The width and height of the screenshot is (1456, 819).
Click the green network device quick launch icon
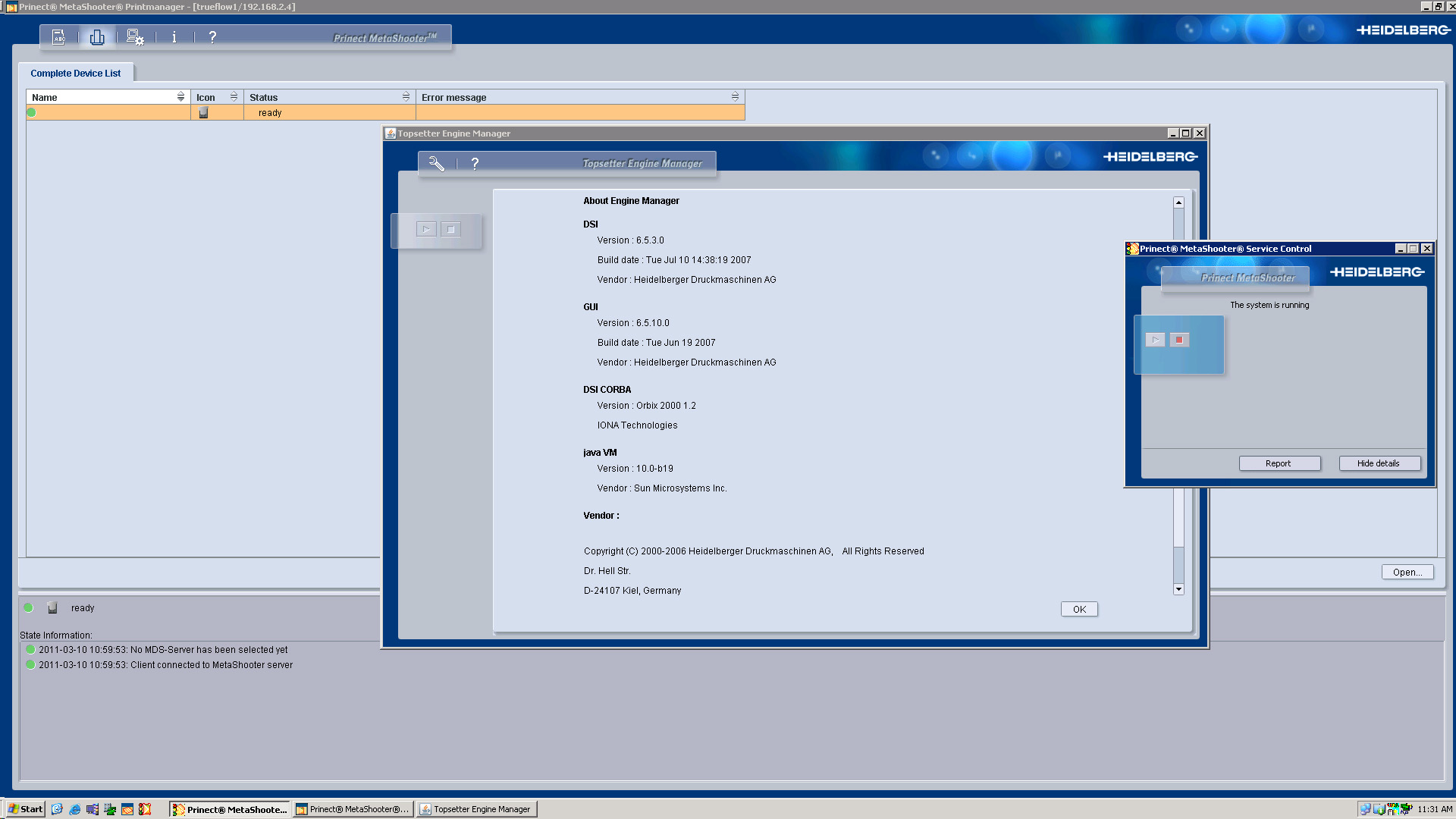pyautogui.click(x=110, y=809)
